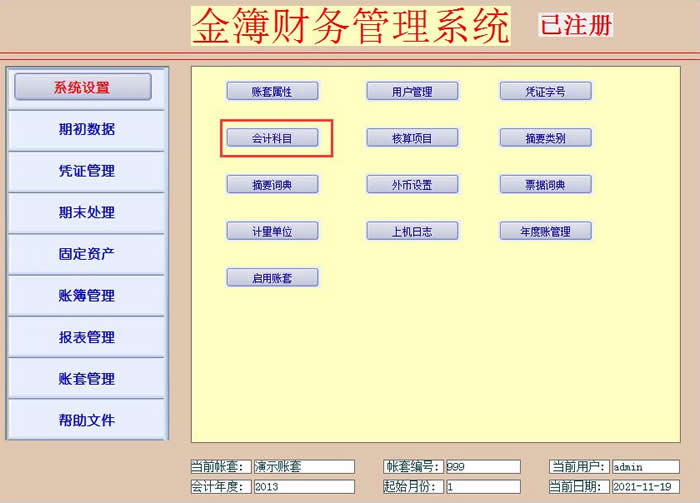Viewport: 700px width, 503px height.
Task: Open 凭证管理 from the sidebar
Action: (x=87, y=170)
